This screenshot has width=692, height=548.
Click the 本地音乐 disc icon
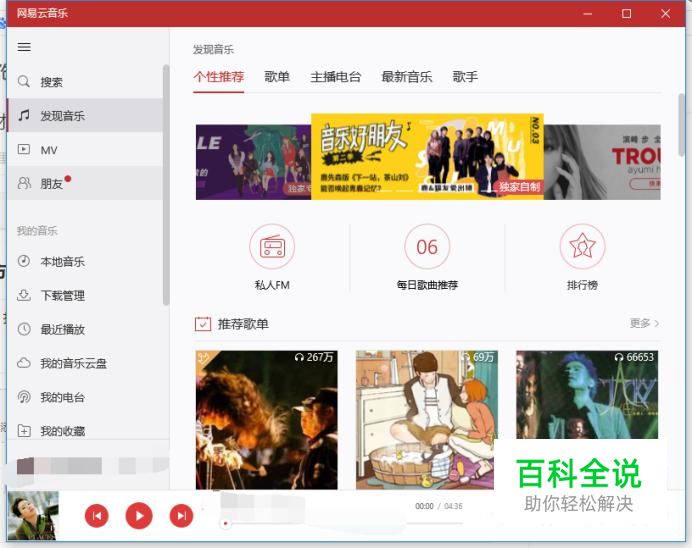click(x=24, y=261)
